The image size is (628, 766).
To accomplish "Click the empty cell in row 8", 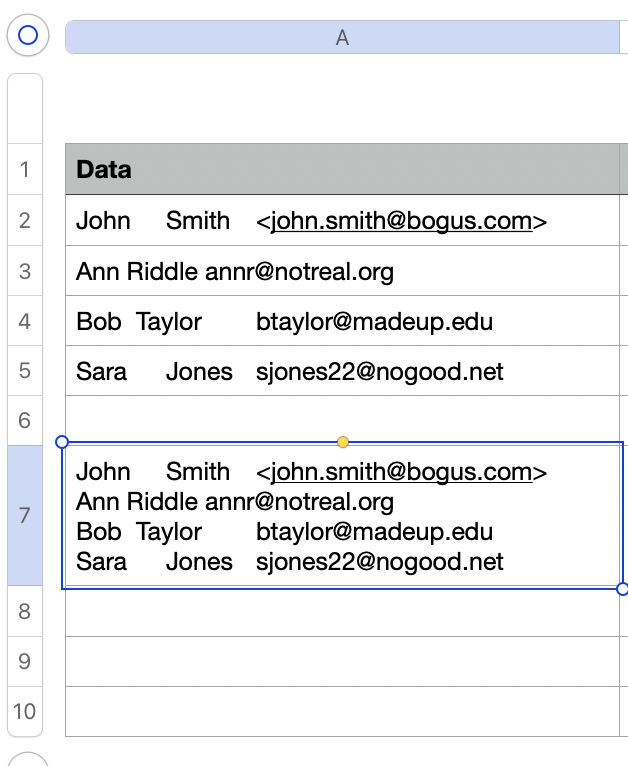I will tap(340, 612).
